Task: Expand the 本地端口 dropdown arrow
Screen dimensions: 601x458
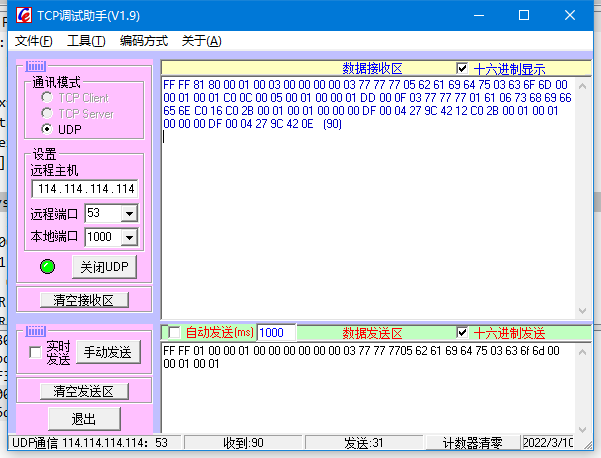Action: click(x=130, y=237)
